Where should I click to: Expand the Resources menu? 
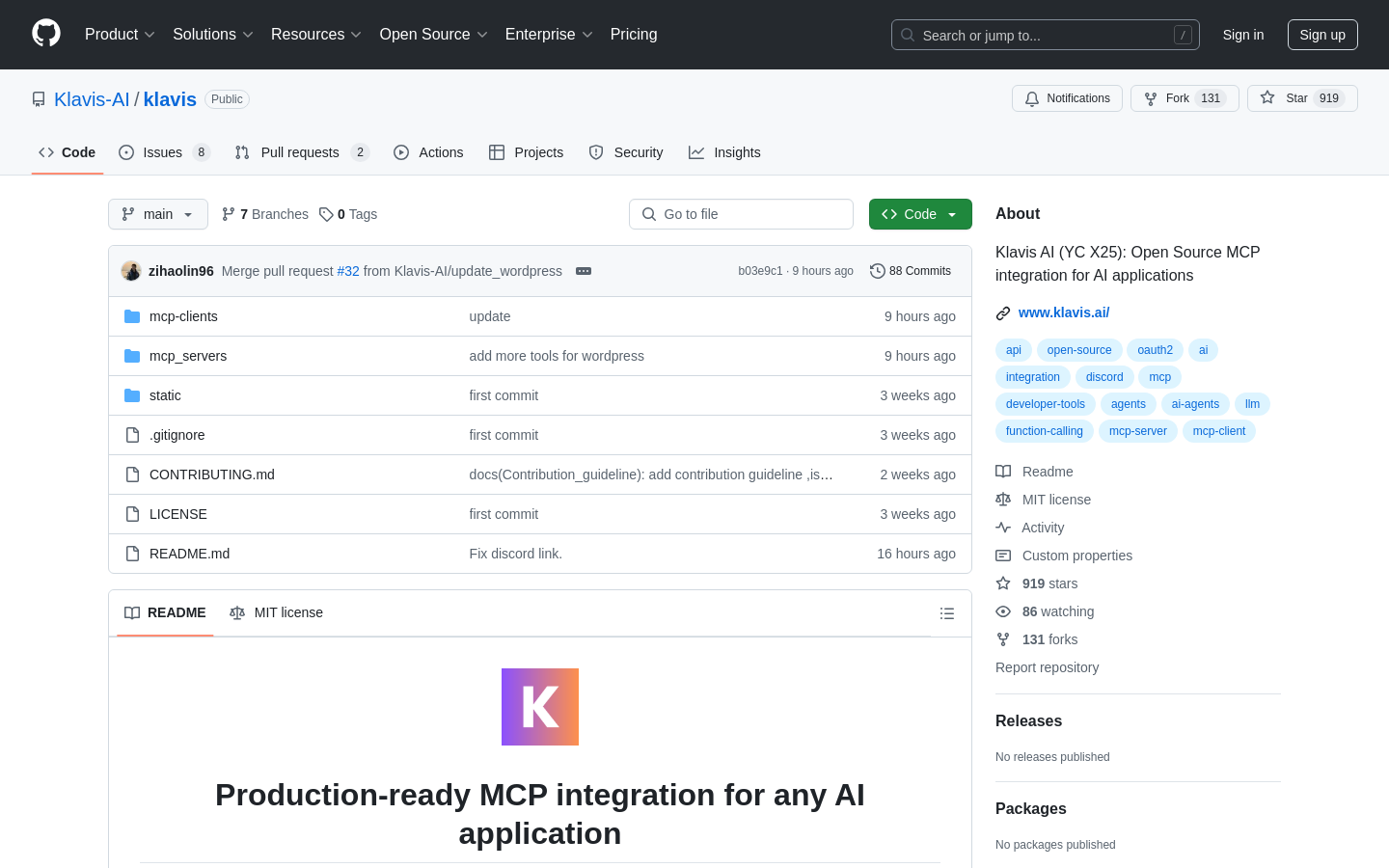click(316, 35)
